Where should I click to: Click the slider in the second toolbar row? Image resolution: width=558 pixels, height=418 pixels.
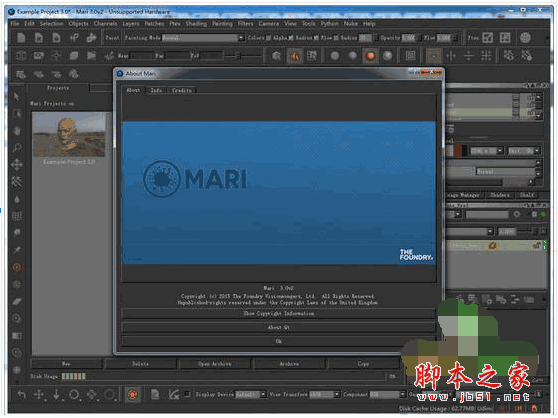[244, 56]
